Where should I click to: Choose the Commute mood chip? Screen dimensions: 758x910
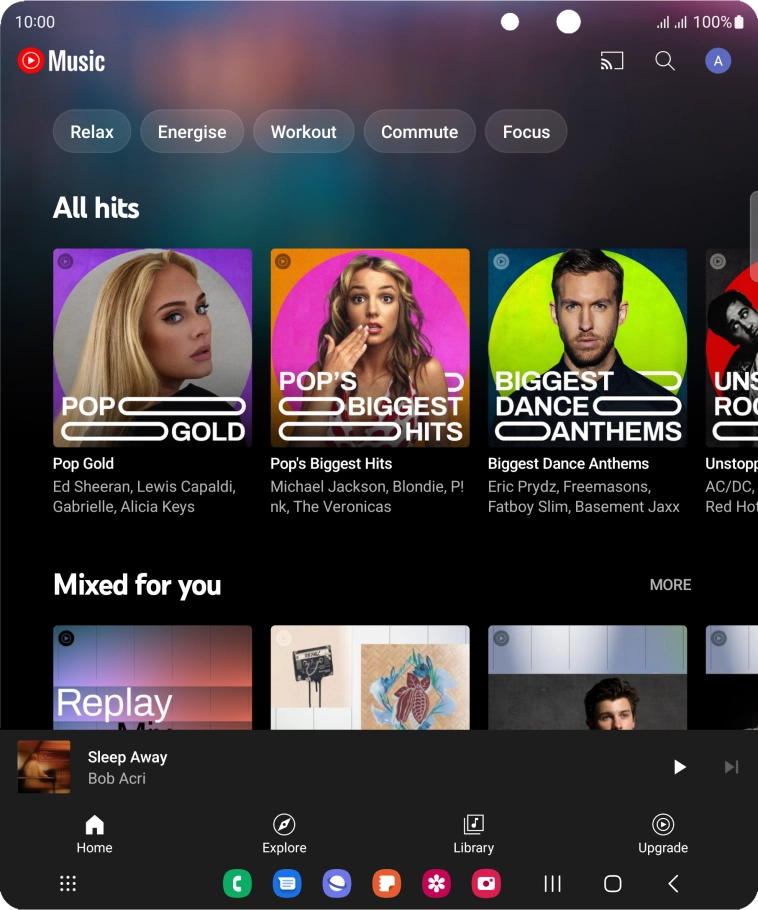pyautogui.click(x=419, y=132)
